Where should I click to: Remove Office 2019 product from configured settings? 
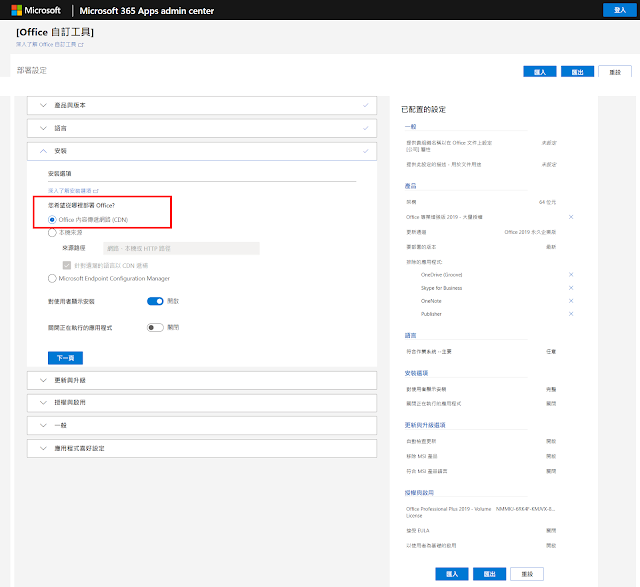[x=571, y=217]
